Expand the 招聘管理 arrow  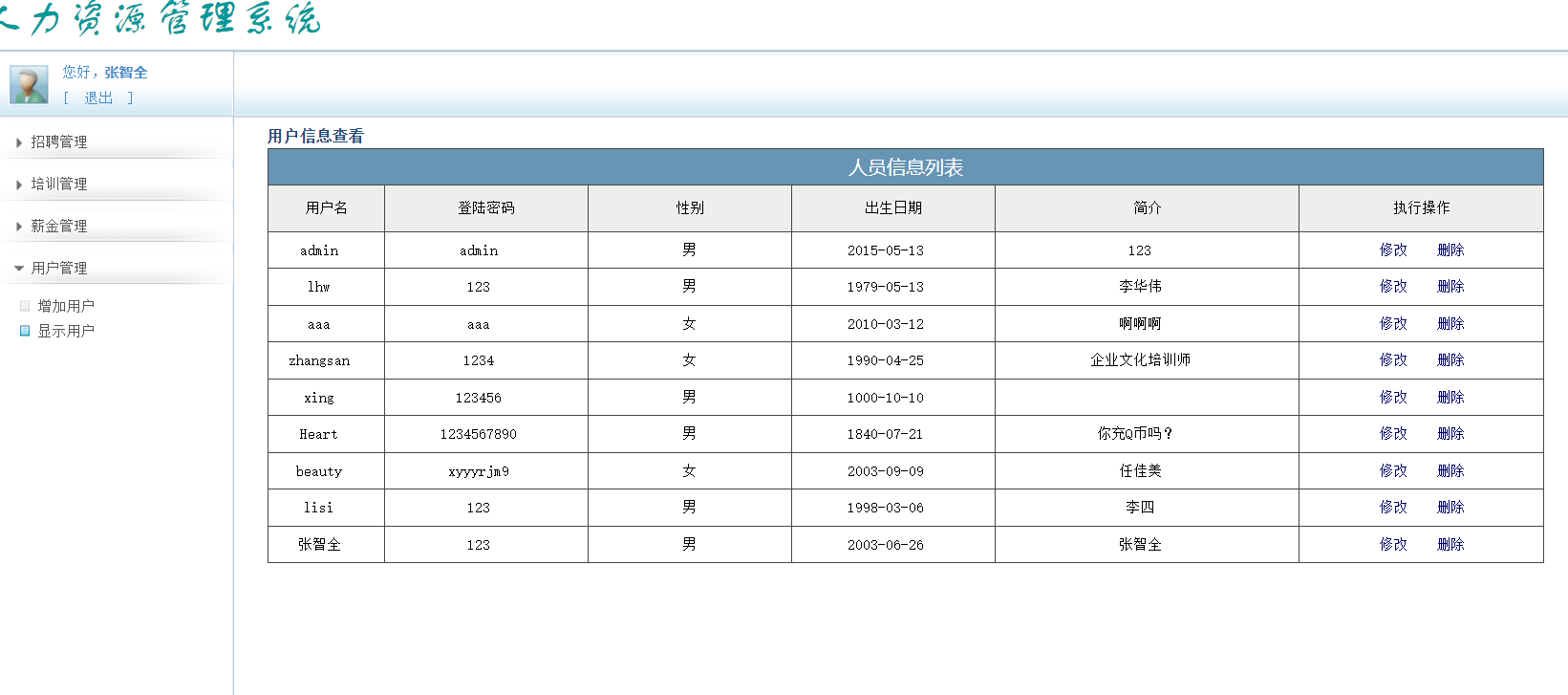coord(19,142)
